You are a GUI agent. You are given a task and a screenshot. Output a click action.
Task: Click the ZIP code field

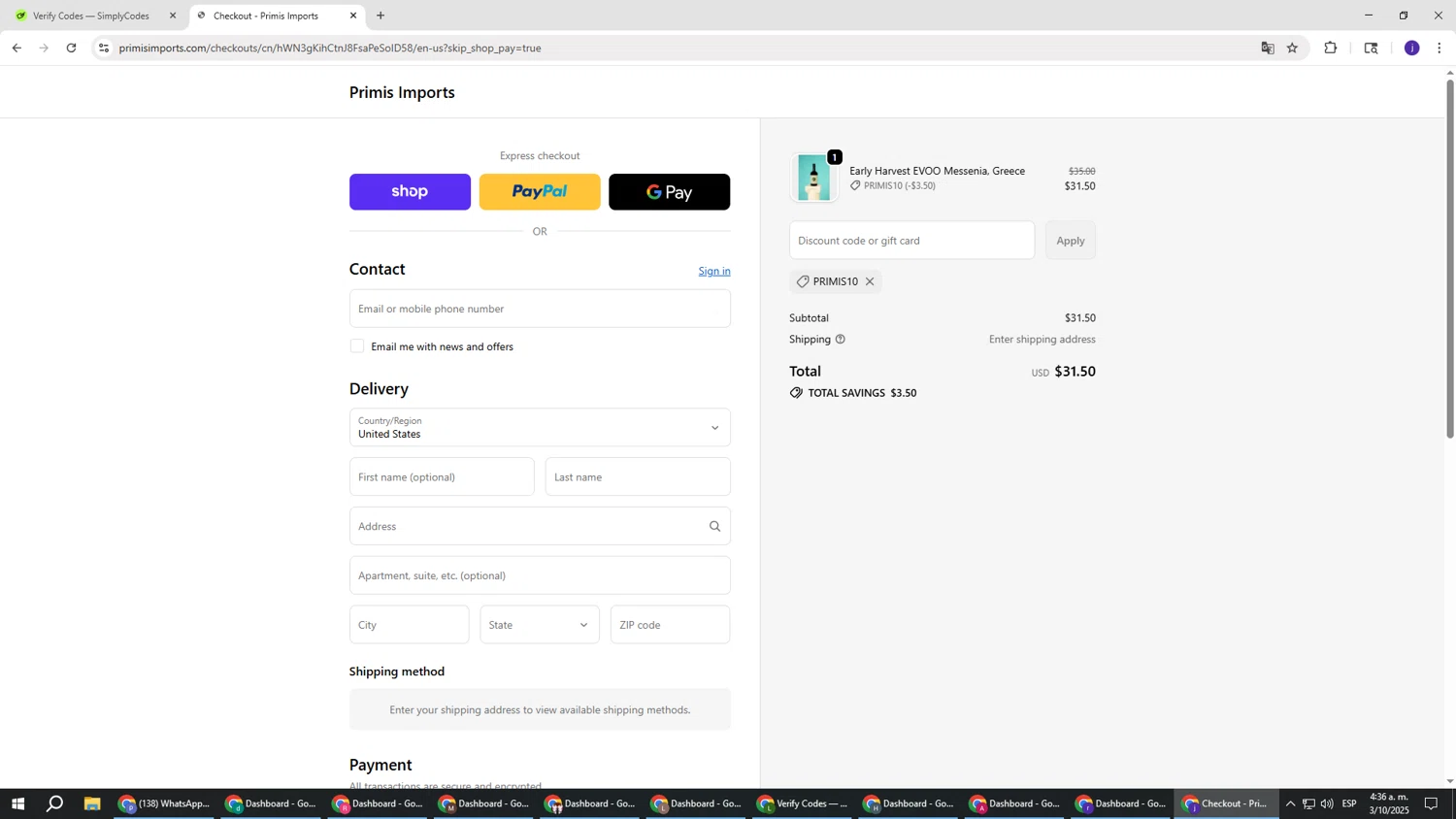coord(670,625)
